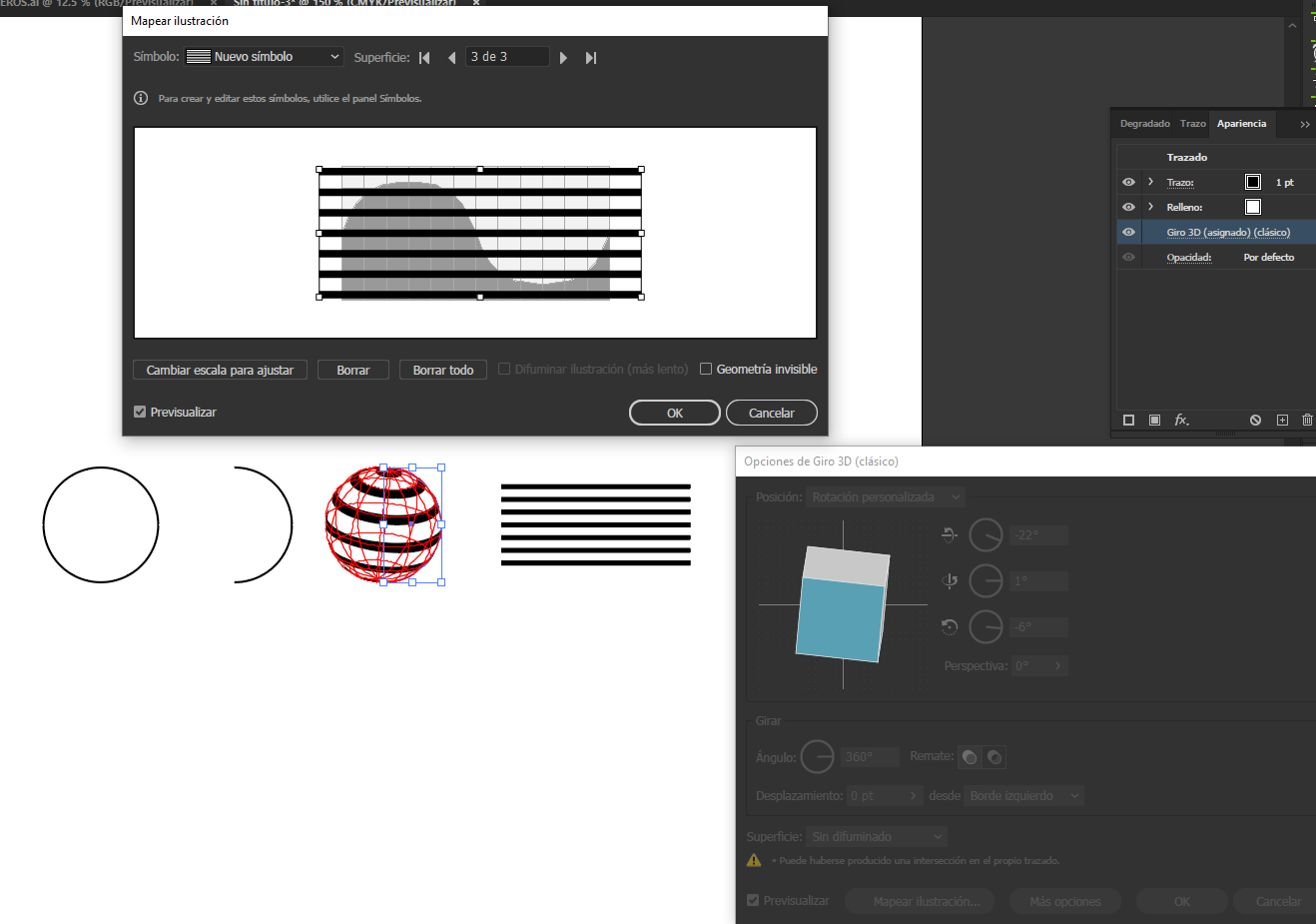Toggle Previsualizar in Giro 3D dialog
Image resolution: width=1316 pixels, height=924 pixels.
[x=753, y=900]
